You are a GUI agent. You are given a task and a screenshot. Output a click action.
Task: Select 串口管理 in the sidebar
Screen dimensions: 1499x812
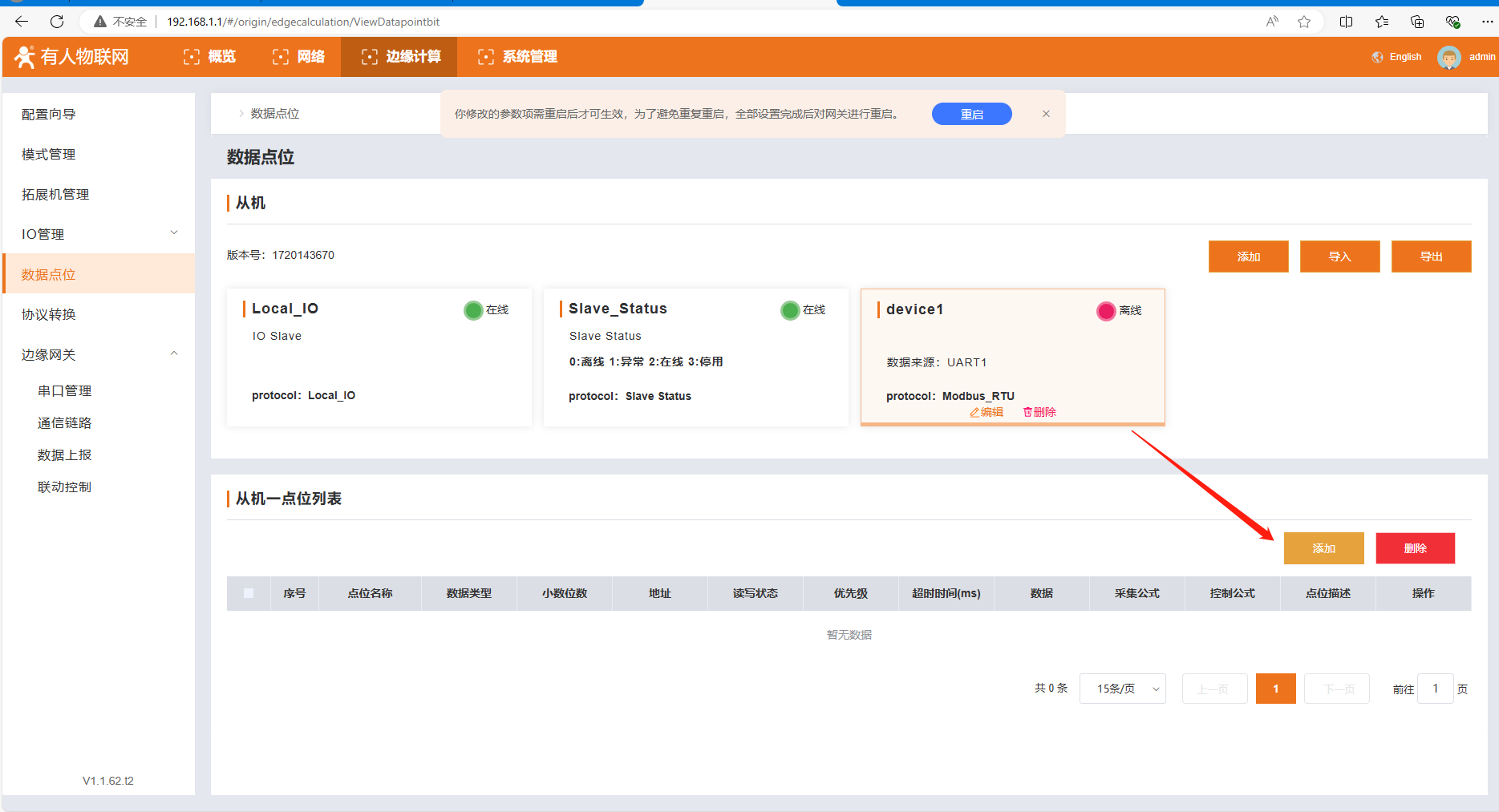(65, 390)
